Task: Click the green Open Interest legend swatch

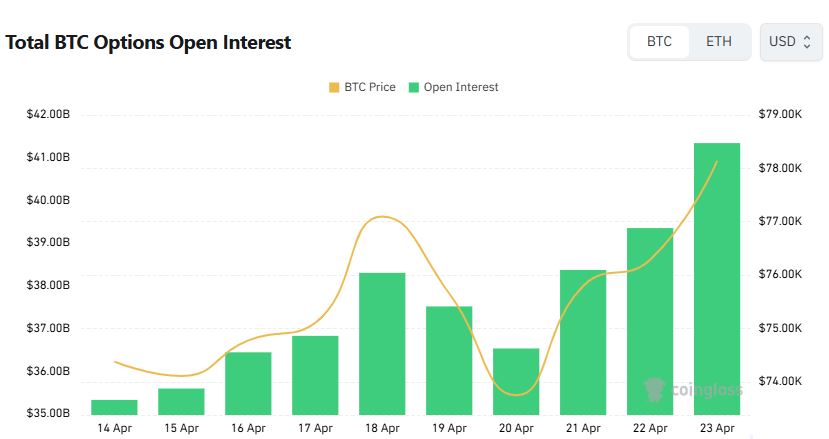Action: pos(414,87)
